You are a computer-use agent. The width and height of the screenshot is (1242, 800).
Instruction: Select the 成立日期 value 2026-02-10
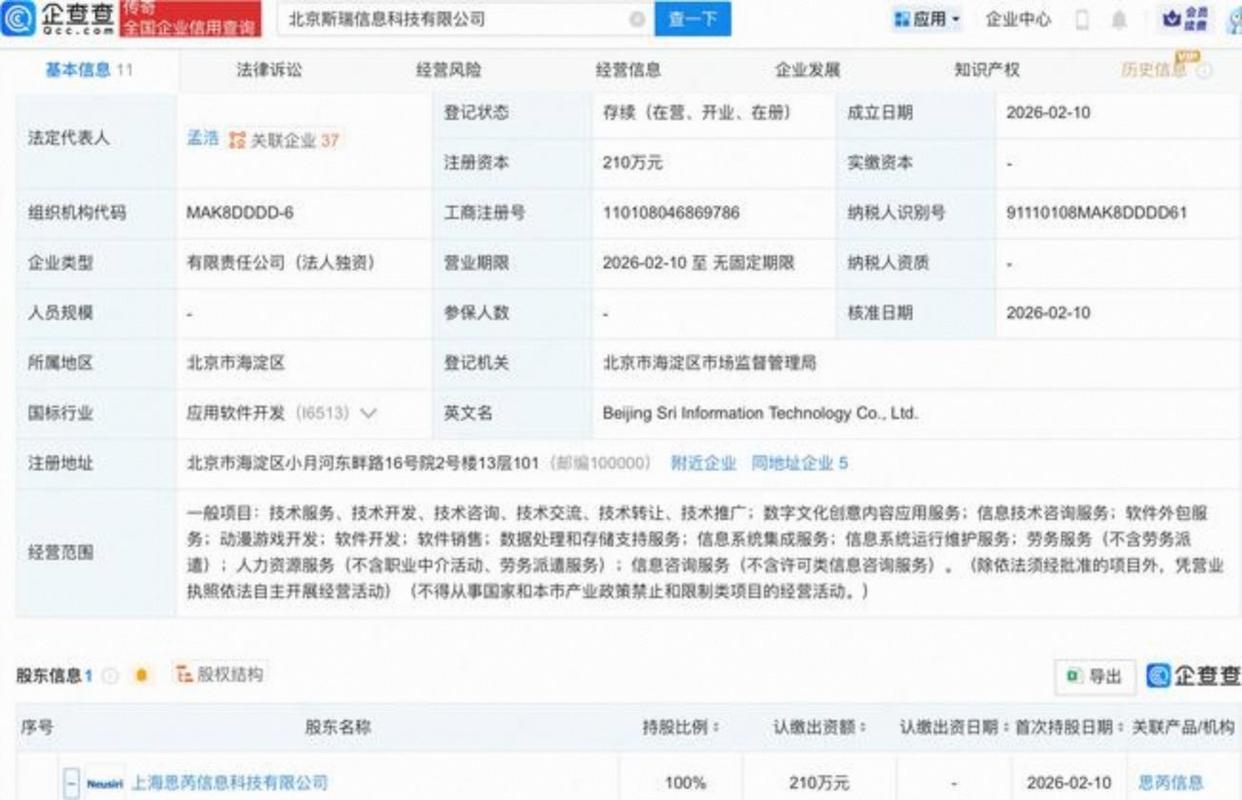point(1049,113)
